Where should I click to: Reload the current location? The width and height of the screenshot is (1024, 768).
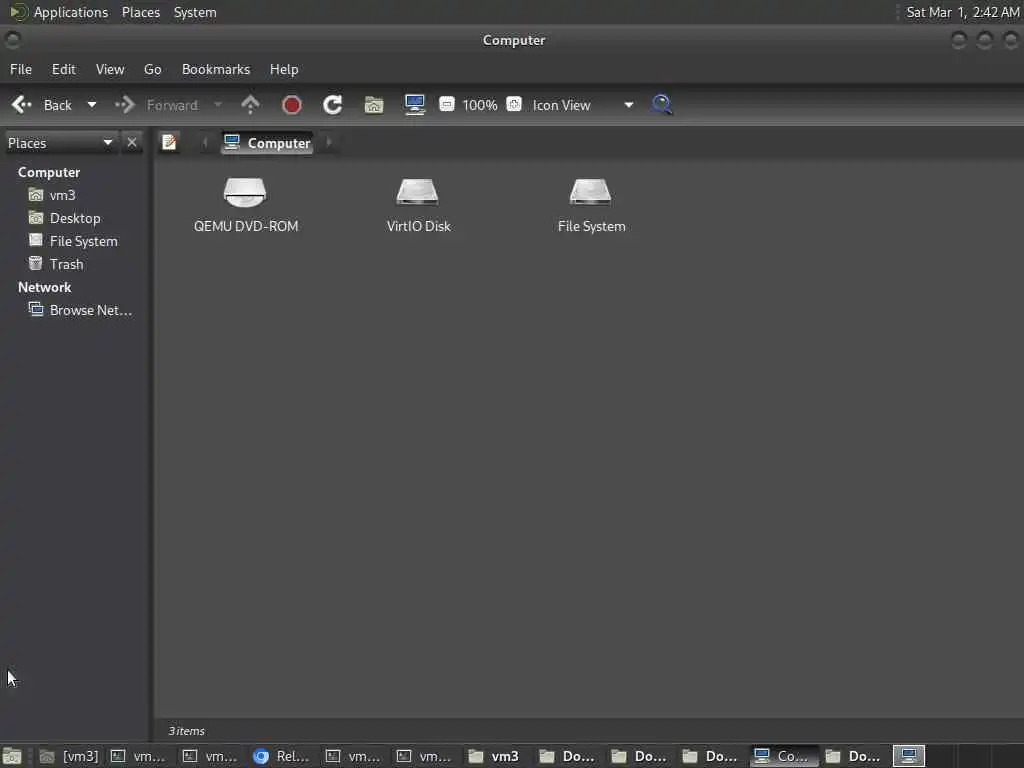pyautogui.click(x=332, y=104)
